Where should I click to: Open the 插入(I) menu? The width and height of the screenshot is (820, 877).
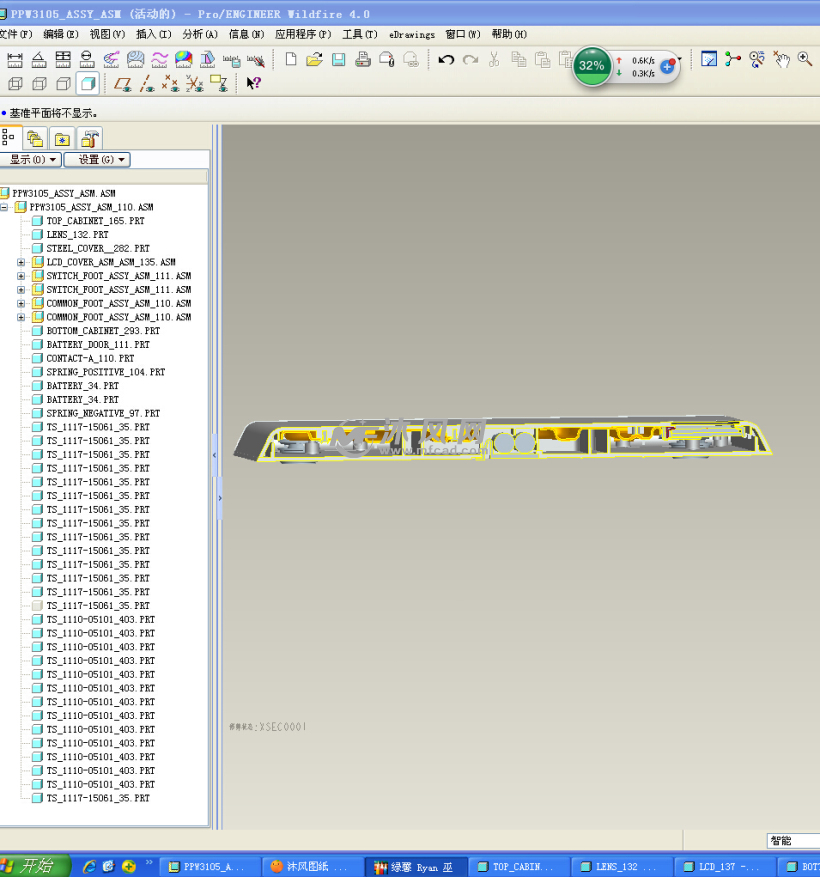(154, 35)
